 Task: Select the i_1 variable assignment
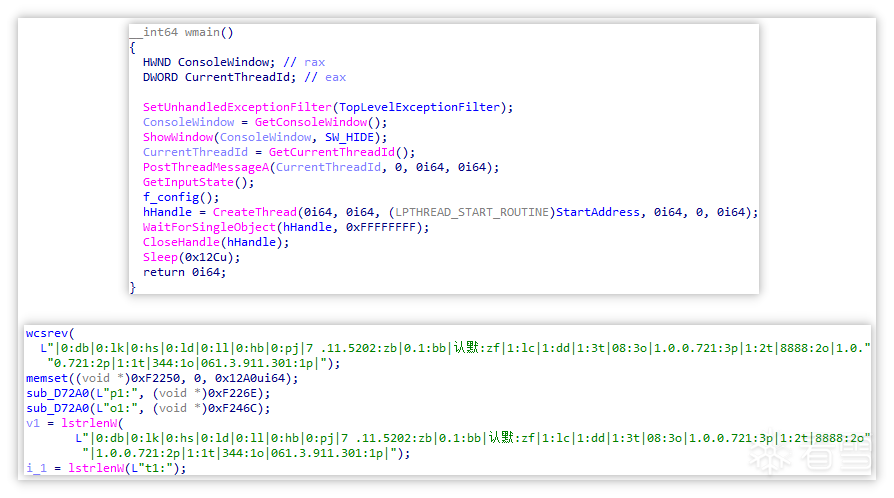click(x=36, y=468)
